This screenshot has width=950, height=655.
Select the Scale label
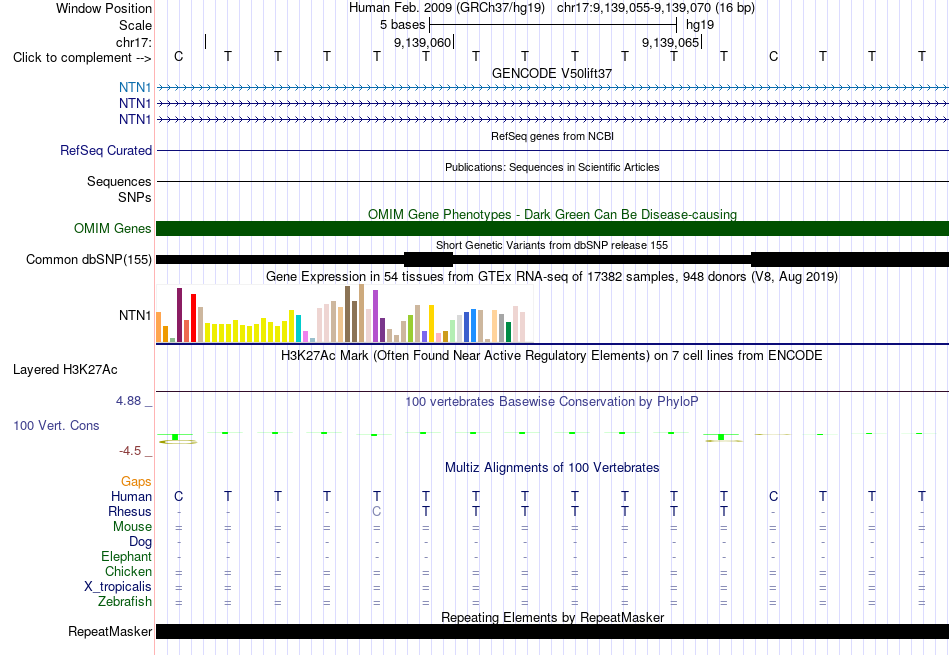[x=135, y=25]
